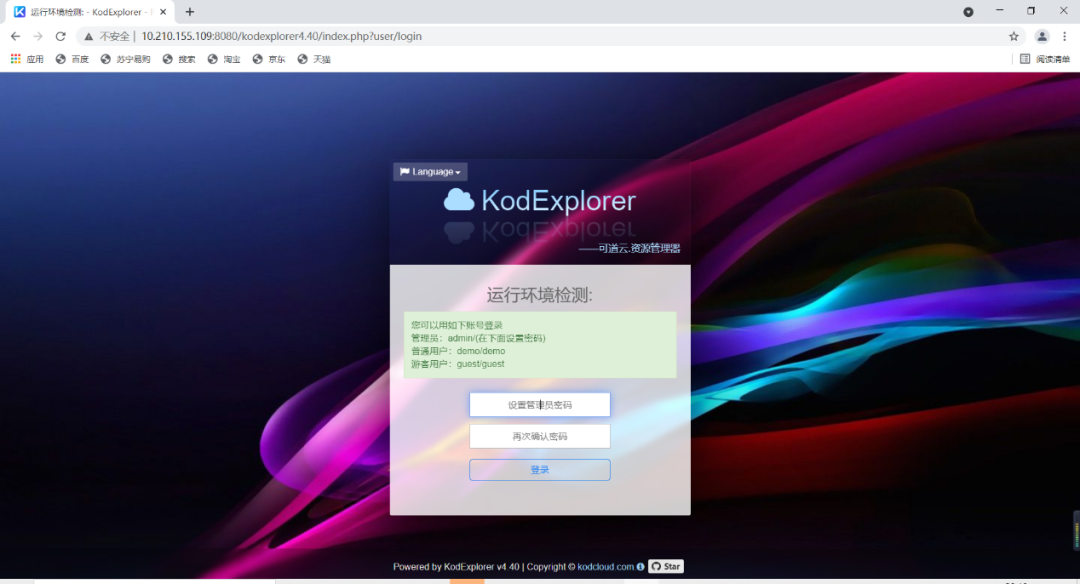Open the kodcloud.com link
Viewport: 1080px width, 584px height.
(605, 567)
